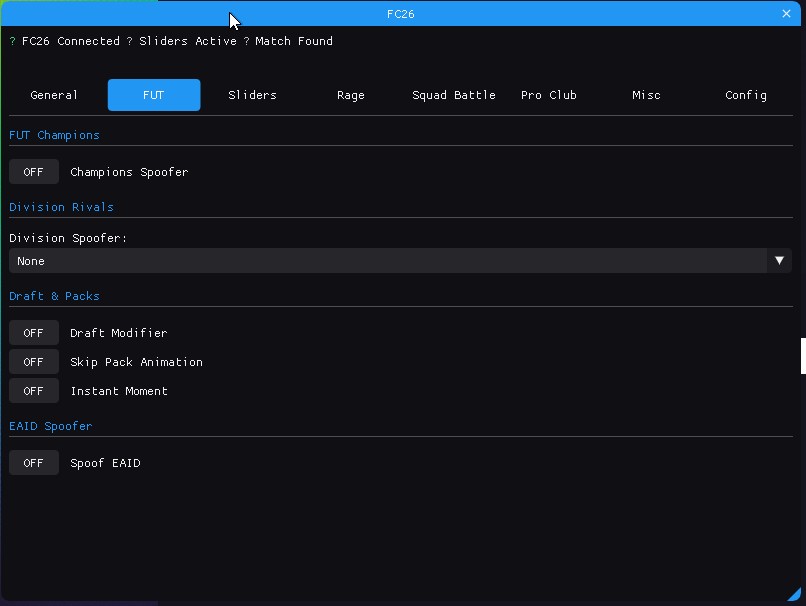The image size is (806, 606).
Task: Enable the Instant Moment toggle
Action: (34, 391)
